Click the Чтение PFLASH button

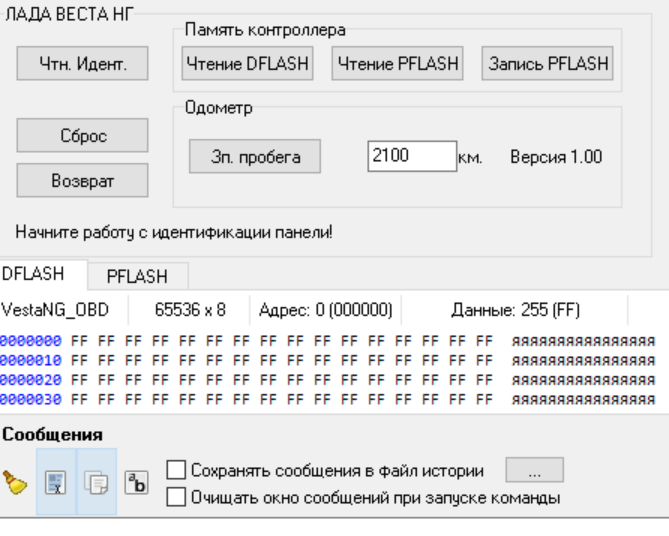pyautogui.click(x=398, y=64)
